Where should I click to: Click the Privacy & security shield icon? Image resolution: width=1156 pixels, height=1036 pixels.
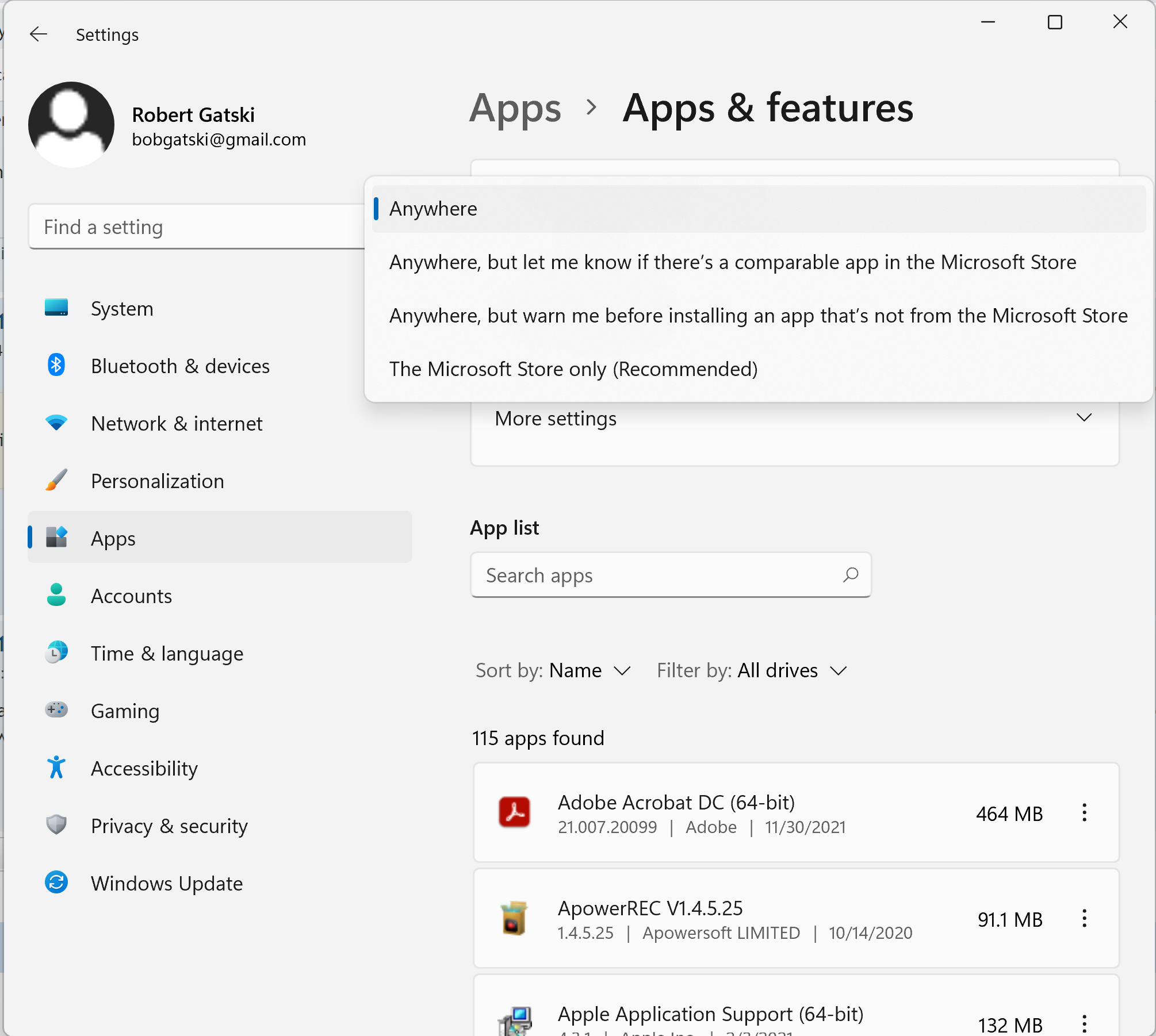(x=56, y=825)
